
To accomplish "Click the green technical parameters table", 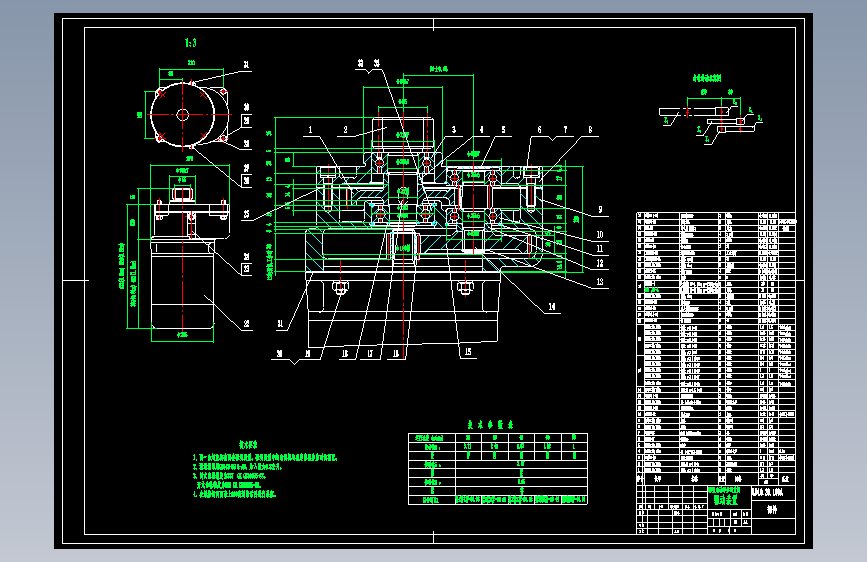I will pyautogui.click(x=498, y=469).
